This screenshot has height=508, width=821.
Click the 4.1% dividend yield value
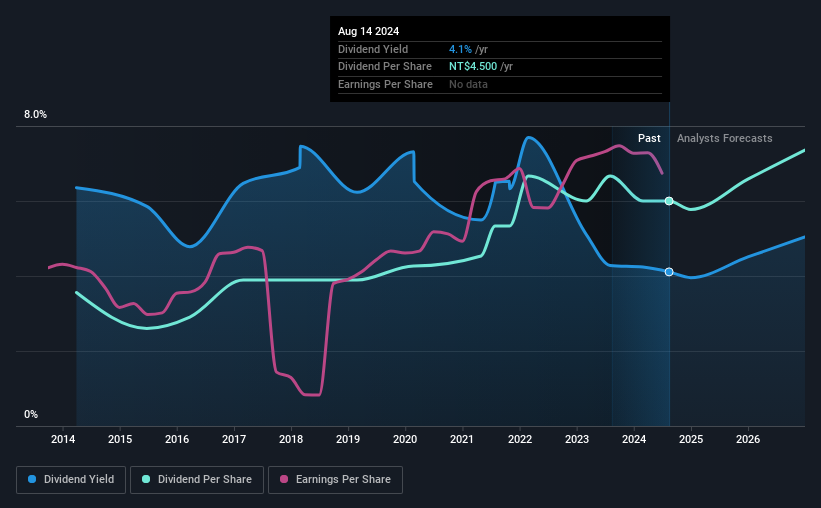(460, 49)
